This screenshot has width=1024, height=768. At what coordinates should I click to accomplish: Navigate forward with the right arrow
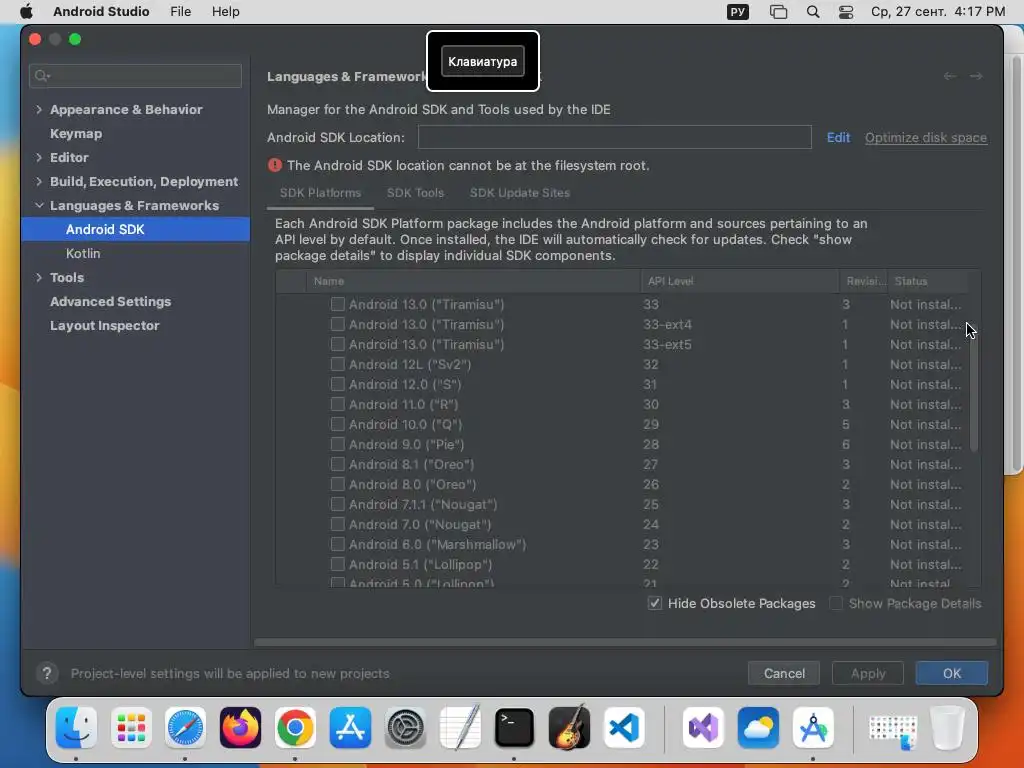point(976,76)
